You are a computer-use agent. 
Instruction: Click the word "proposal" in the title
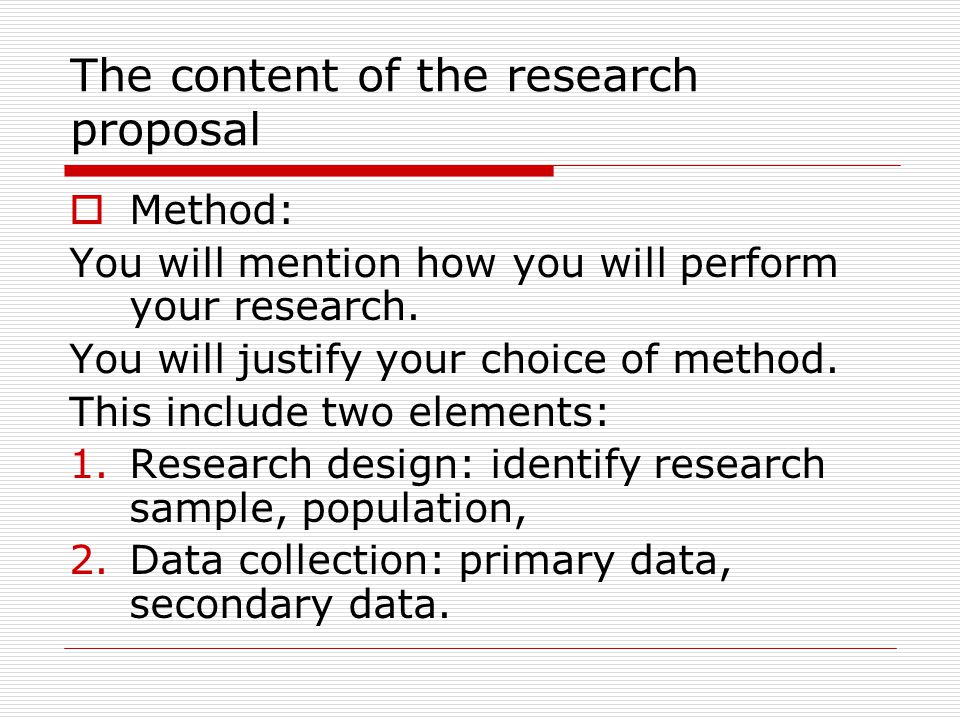tap(165, 130)
